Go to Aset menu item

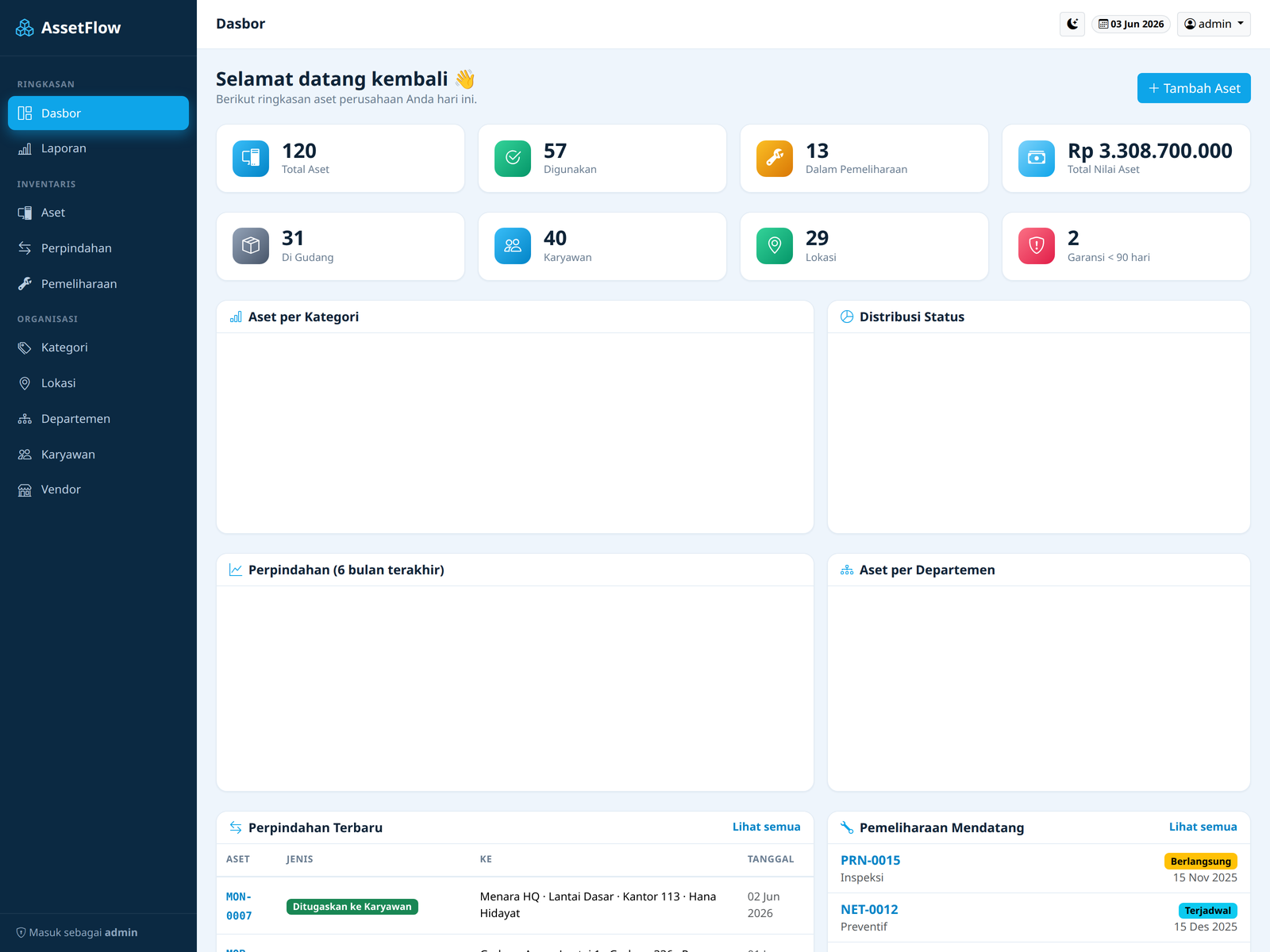98,213
